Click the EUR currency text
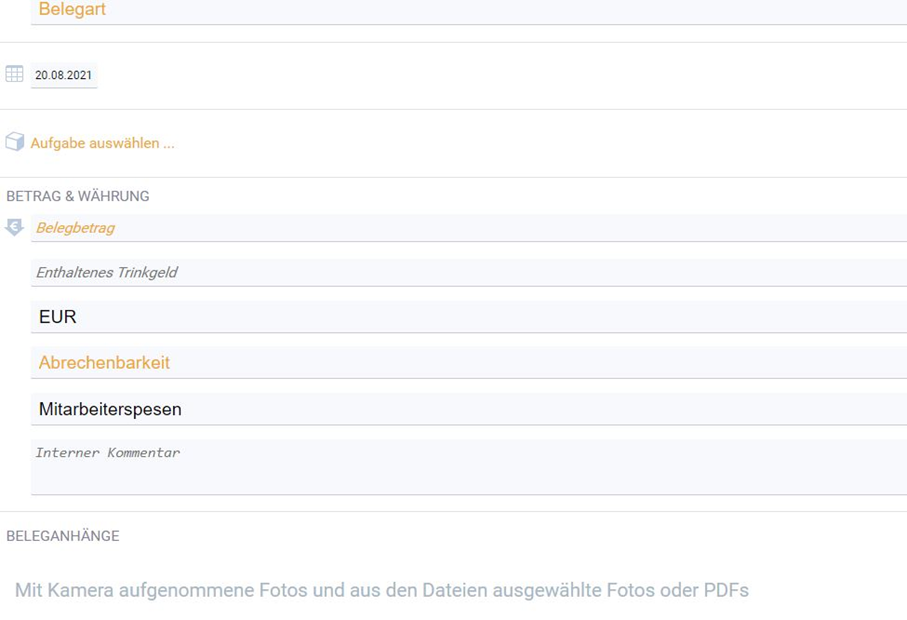Image resolution: width=907 pixels, height=620 pixels. pyautogui.click(x=57, y=316)
